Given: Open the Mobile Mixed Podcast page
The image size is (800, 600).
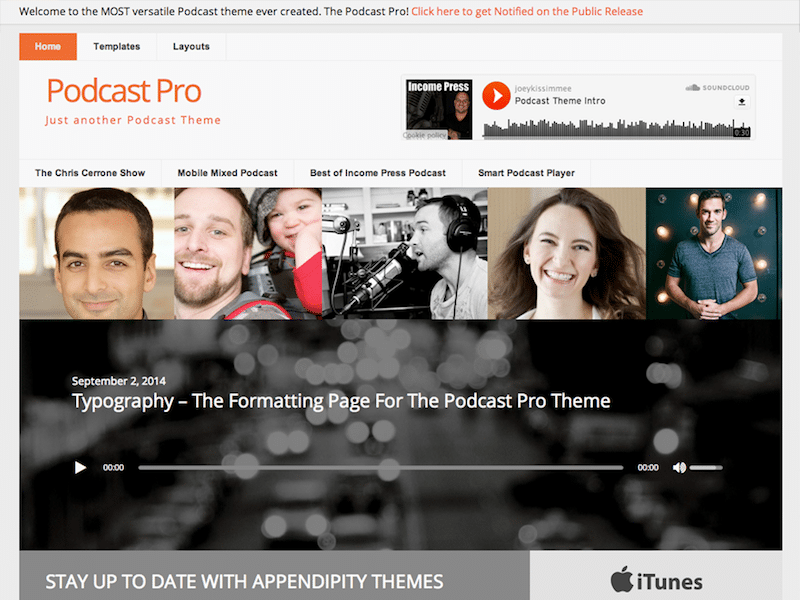Looking at the screenshot, I should click(228, 173).
